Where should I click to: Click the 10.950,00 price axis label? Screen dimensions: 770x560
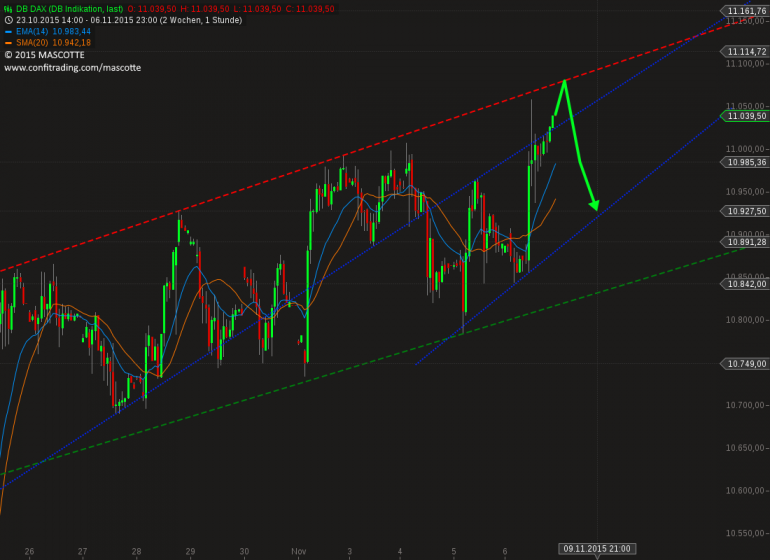click(745, 192)
